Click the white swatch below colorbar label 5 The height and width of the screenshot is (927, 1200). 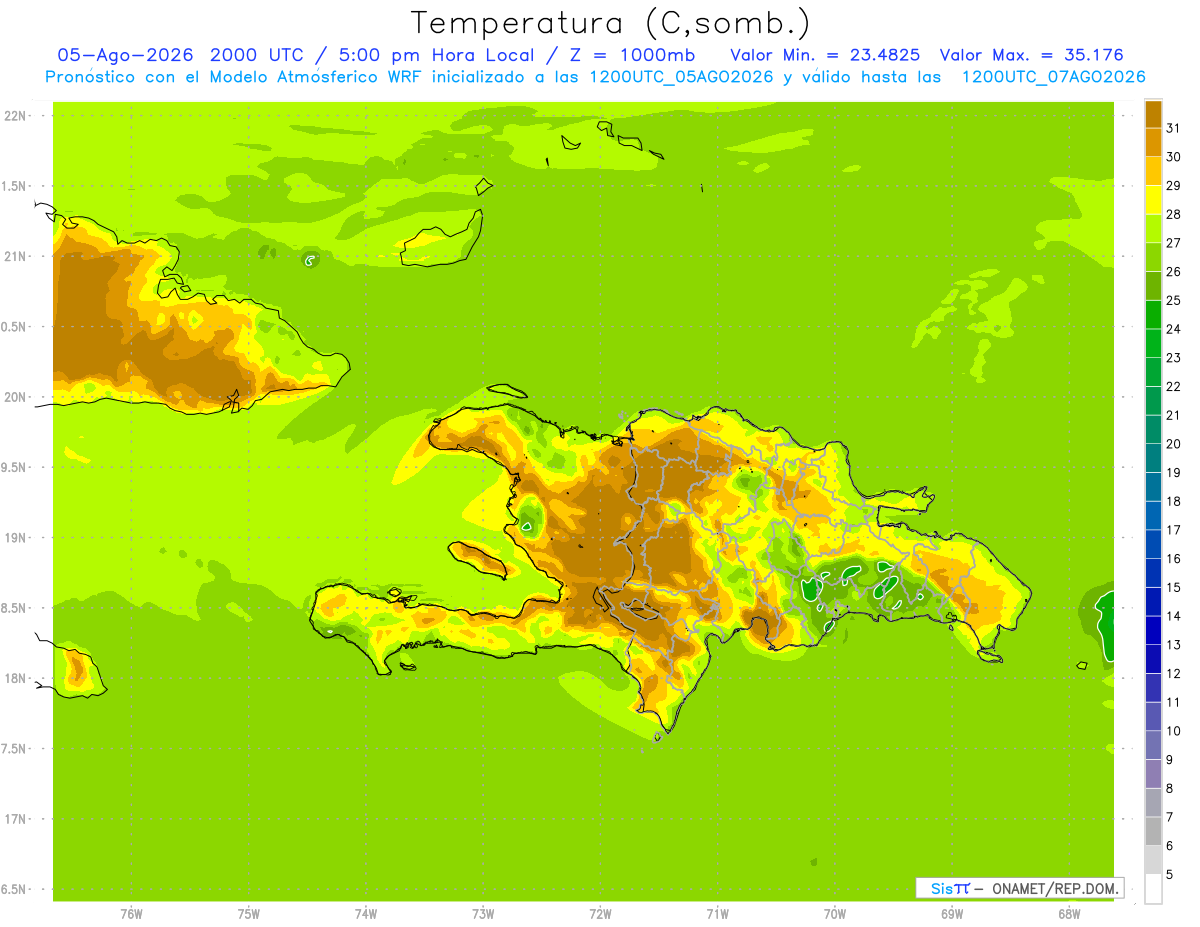1154,889
